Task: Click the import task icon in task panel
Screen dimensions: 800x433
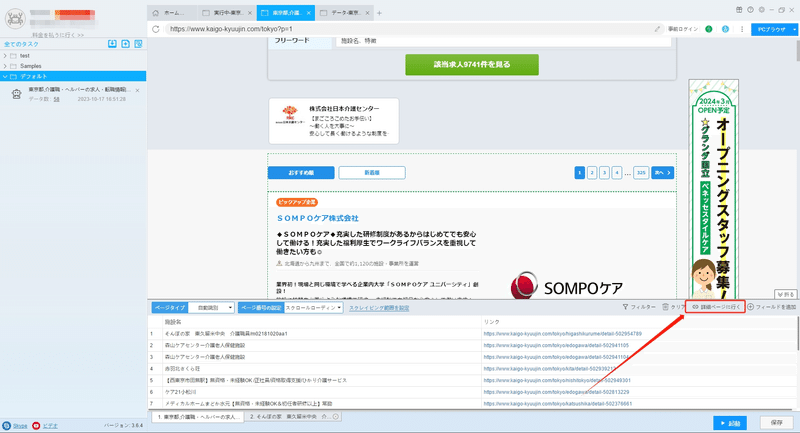Action: (112, 44)
